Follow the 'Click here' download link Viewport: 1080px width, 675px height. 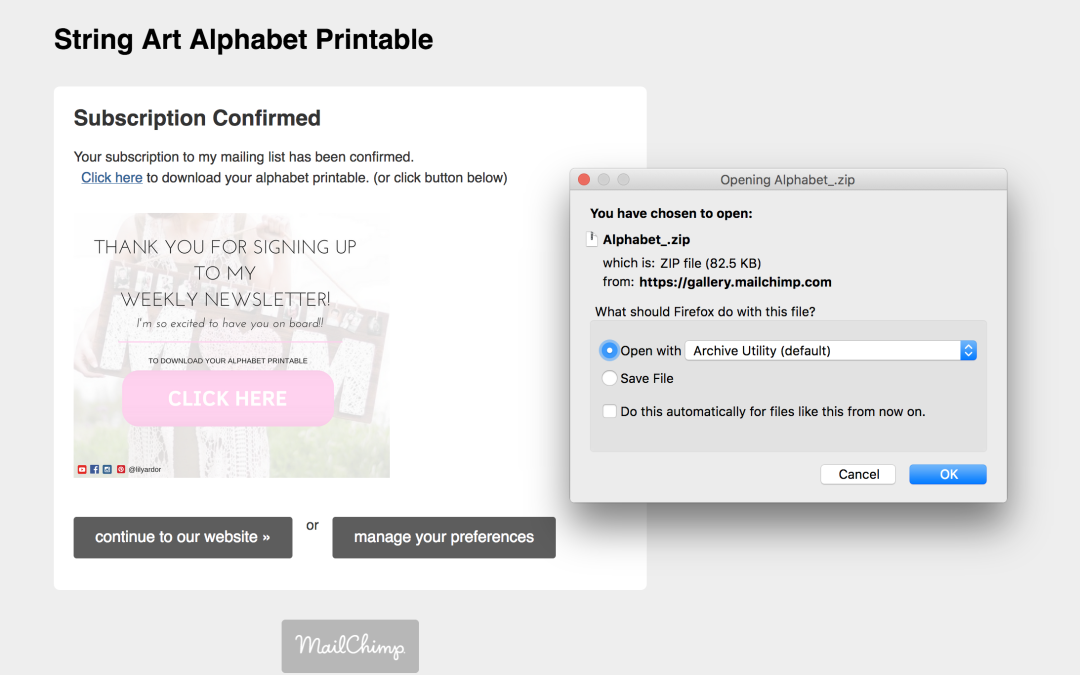(112, 178)
